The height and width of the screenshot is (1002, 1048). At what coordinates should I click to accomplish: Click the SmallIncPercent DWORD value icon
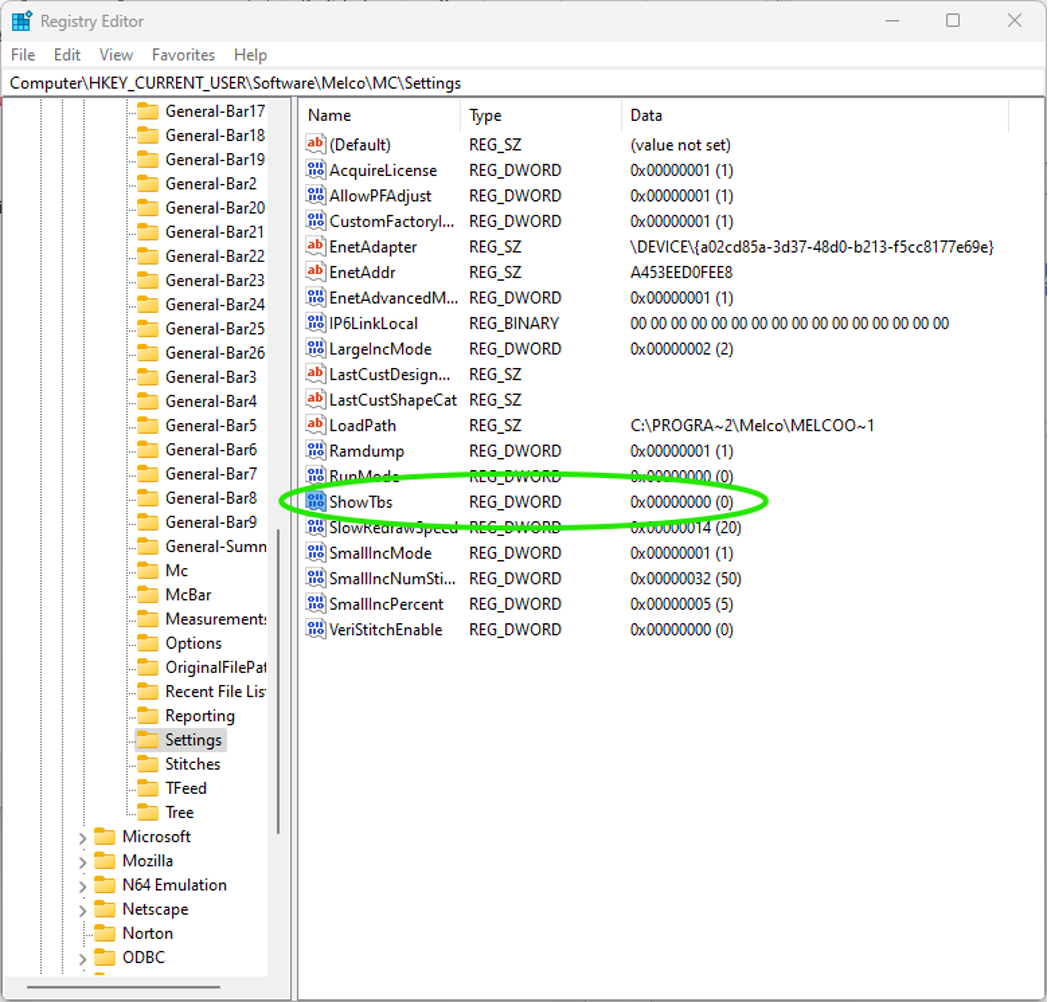(x=315, y=603)
